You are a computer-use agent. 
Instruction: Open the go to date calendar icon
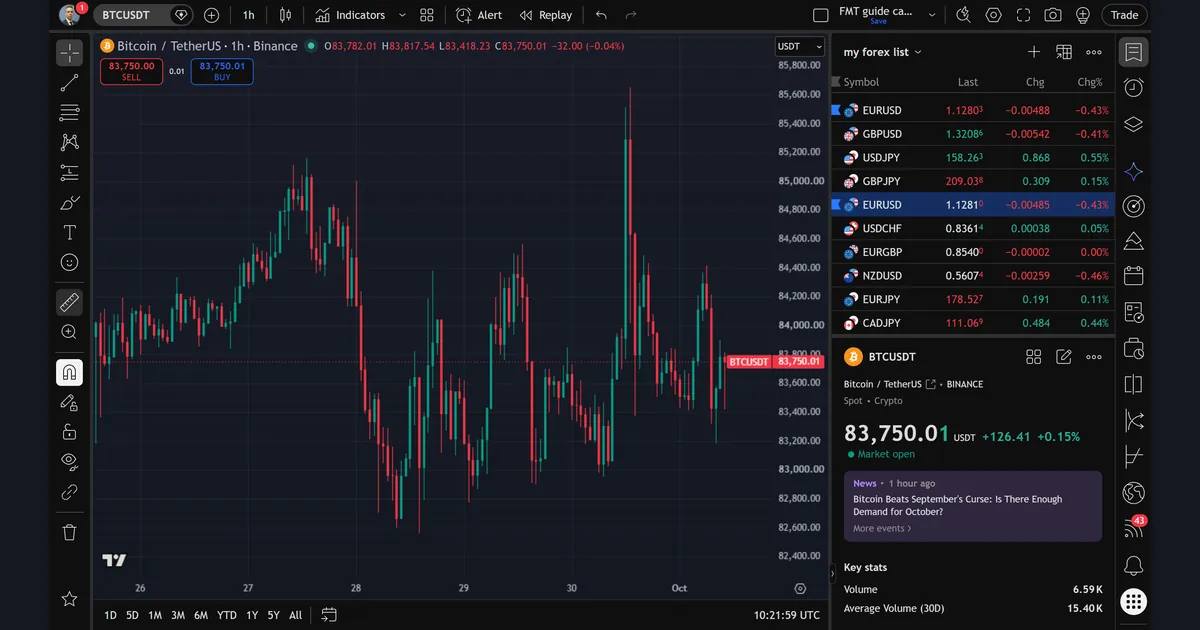pos(329,615)
